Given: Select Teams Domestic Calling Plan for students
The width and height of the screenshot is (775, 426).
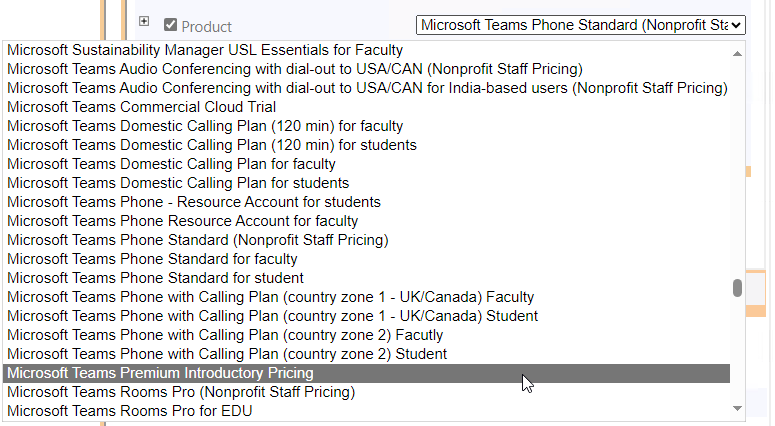Looking at the screenshot, I should coord(366,183).
